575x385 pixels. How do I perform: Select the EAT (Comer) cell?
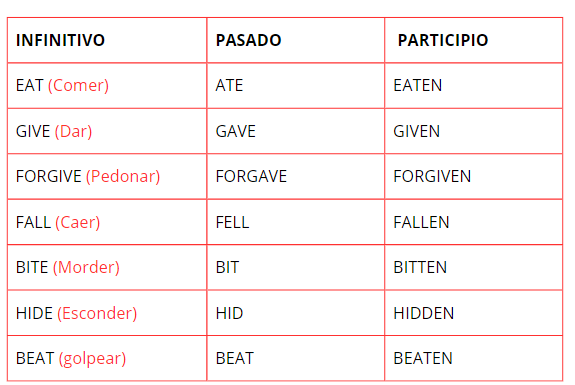click(x=107, y=85)
